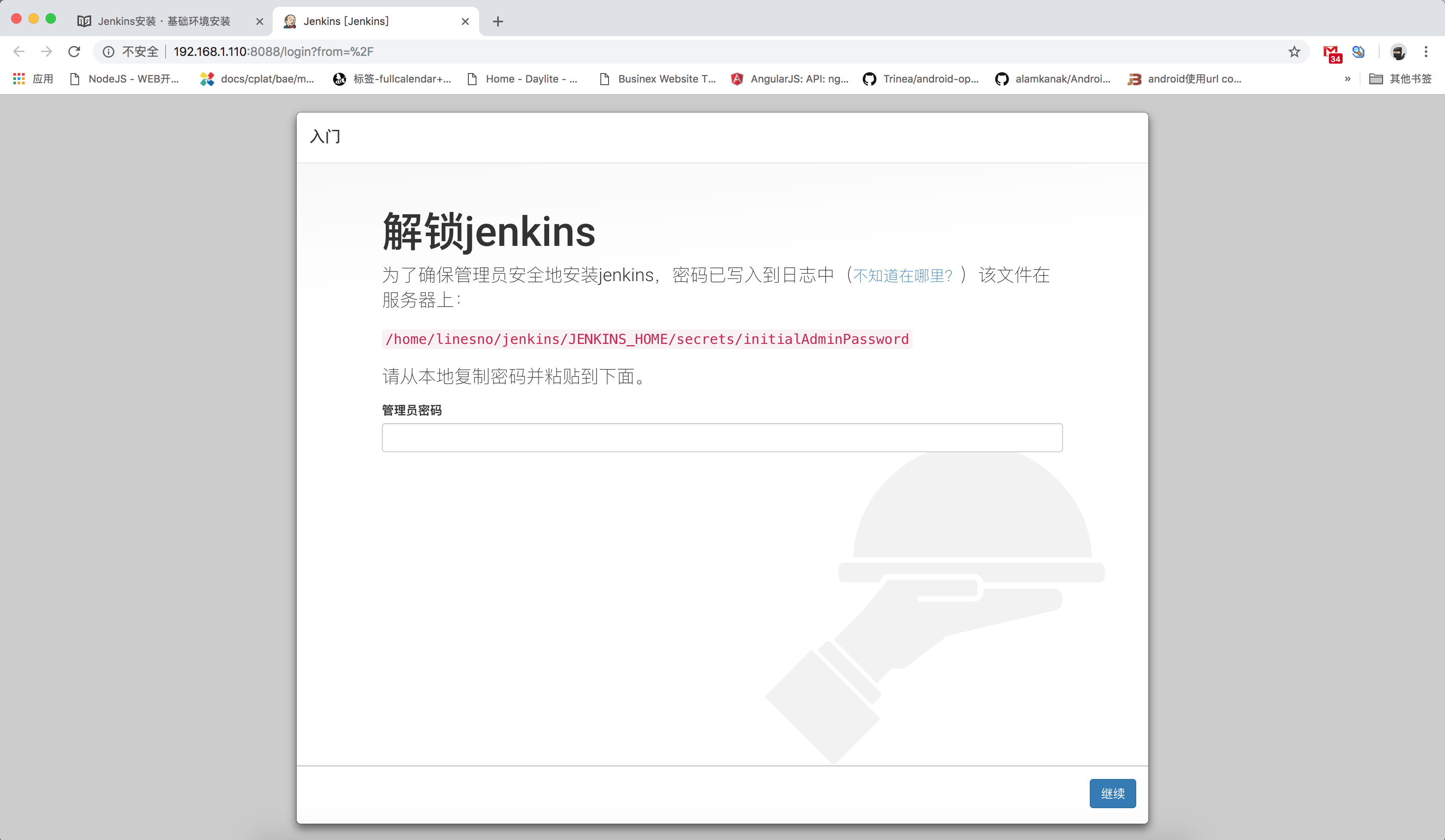Image resolution: width=1445 pixels, height=840 pixels.
Task: Open the Gmail extension icon
Action: 1331,52
